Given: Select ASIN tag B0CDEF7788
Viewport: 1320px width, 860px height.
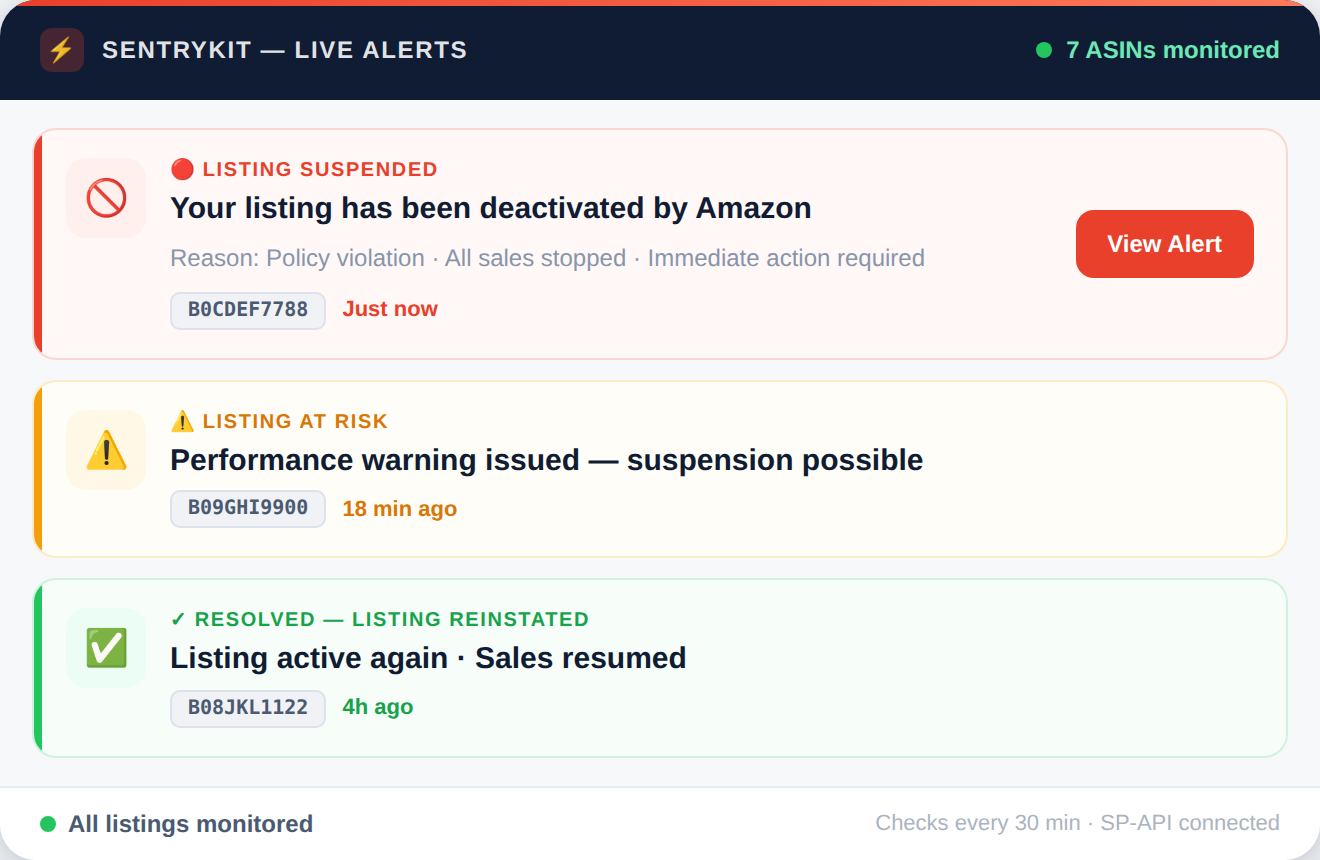Looking at the screenshot, I should click(248, 310).
